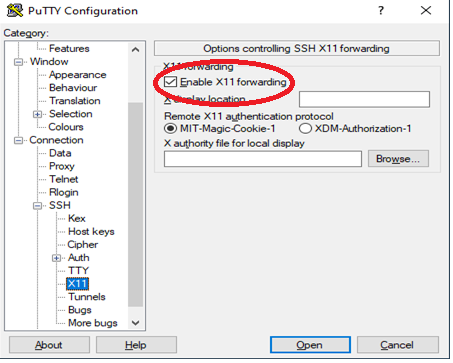Click the category list scroll up arrow
This screenshot has width=453, height=363.
pyautogui.click(x=135, y=50)
